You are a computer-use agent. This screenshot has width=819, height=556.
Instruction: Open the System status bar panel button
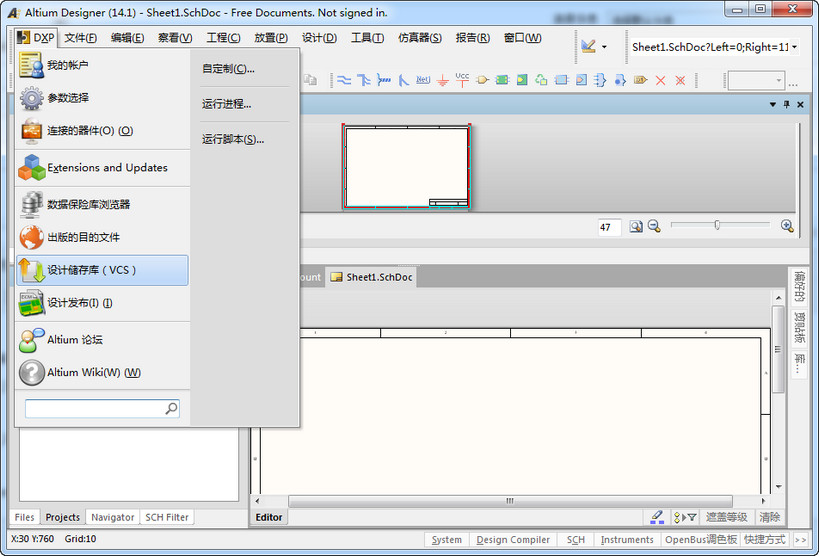tap(447, 540)
